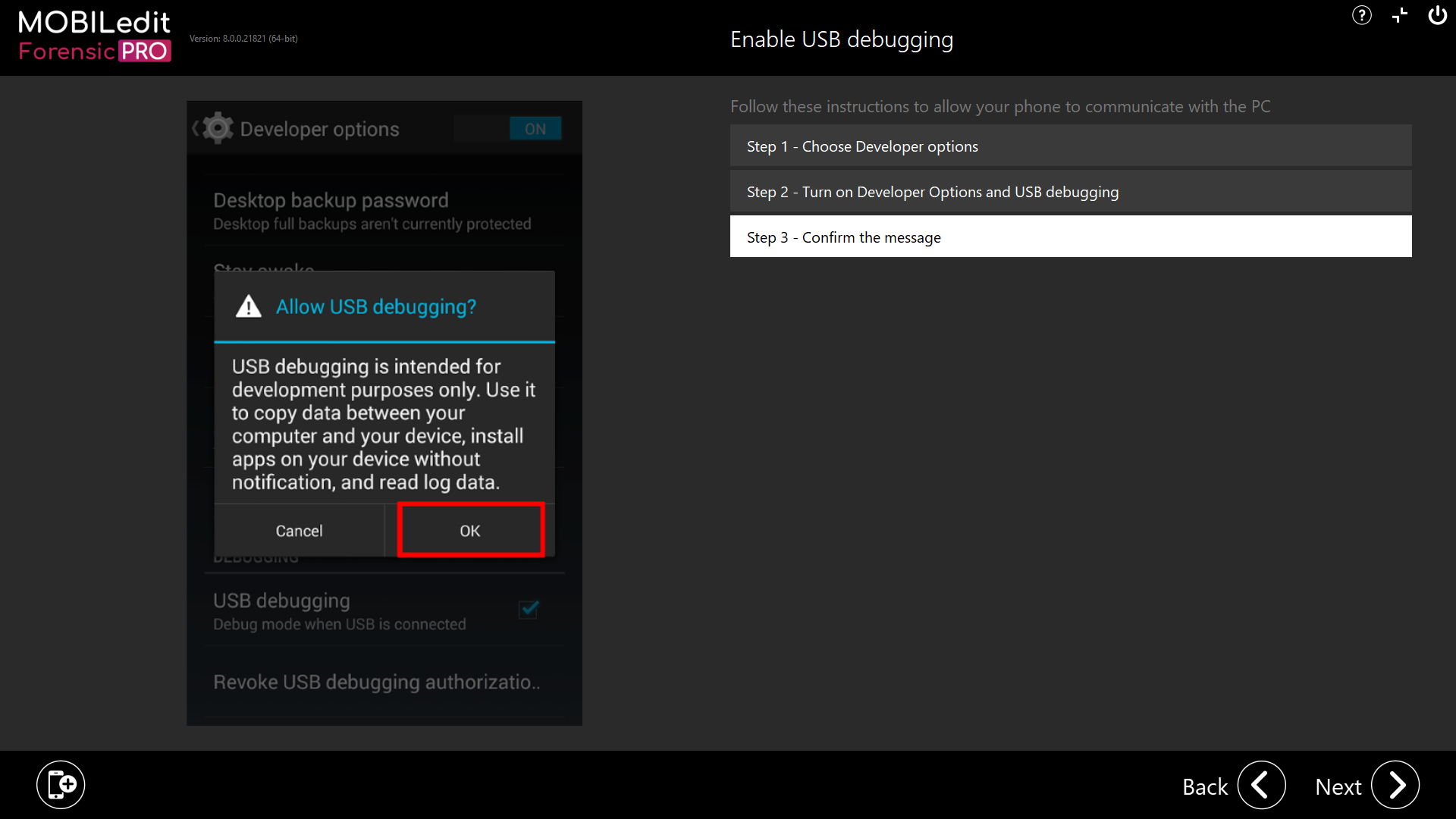Click the connect new phone icon bottom left
Screen dimensions: 1456x819
(61, 784)
